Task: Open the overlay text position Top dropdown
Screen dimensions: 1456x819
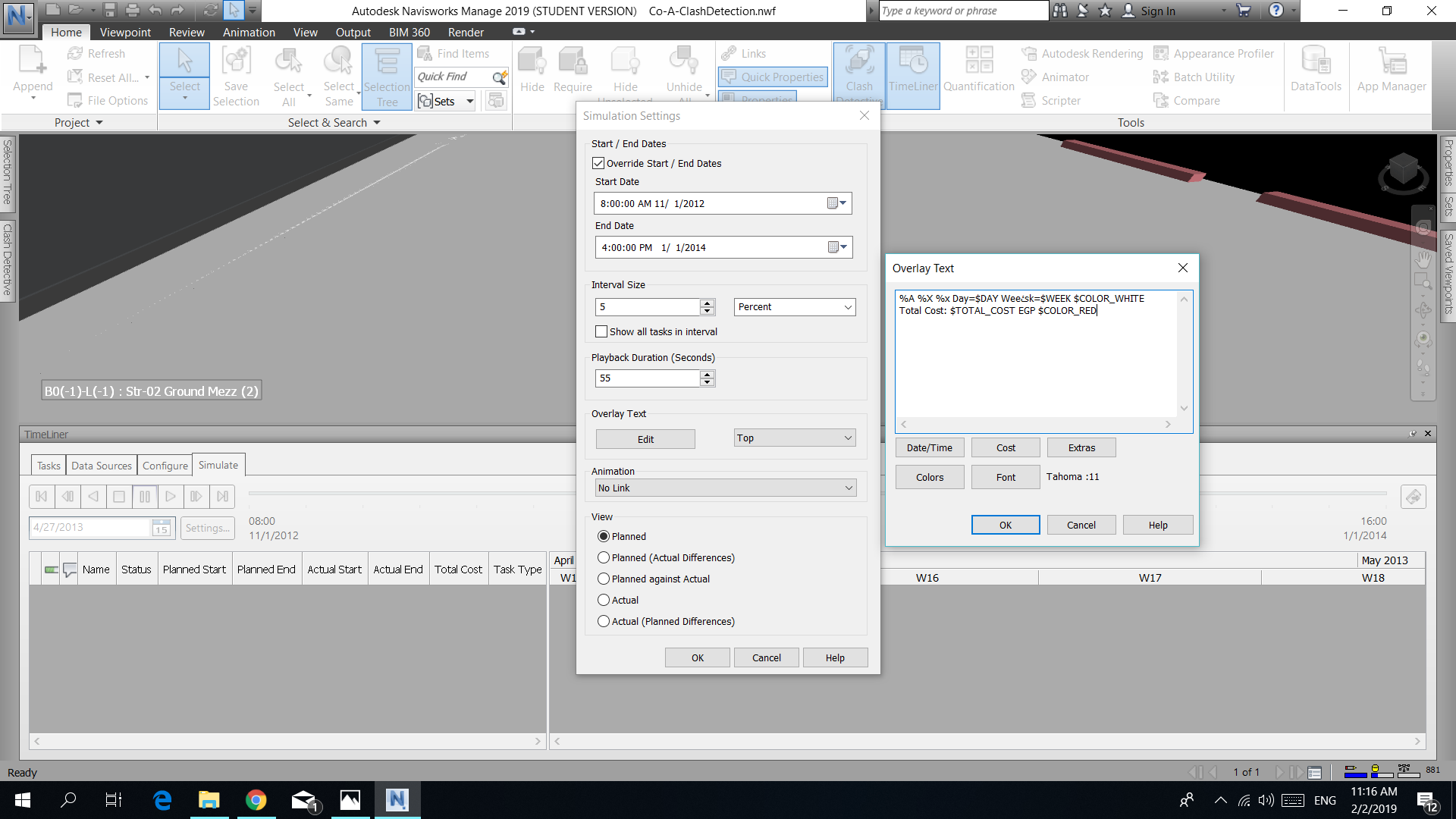Action: tap(847, 438)
